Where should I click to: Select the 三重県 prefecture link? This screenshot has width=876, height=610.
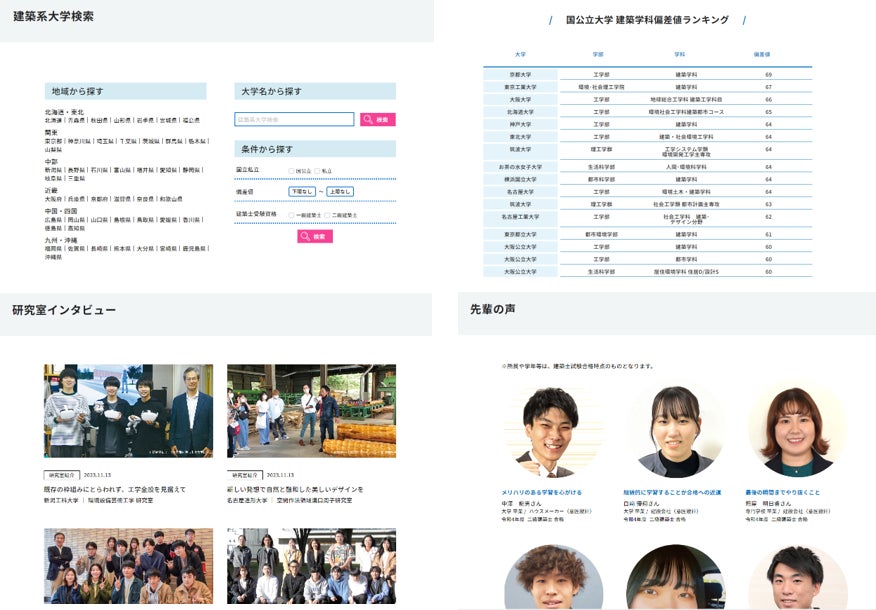[x=77, y=179]
